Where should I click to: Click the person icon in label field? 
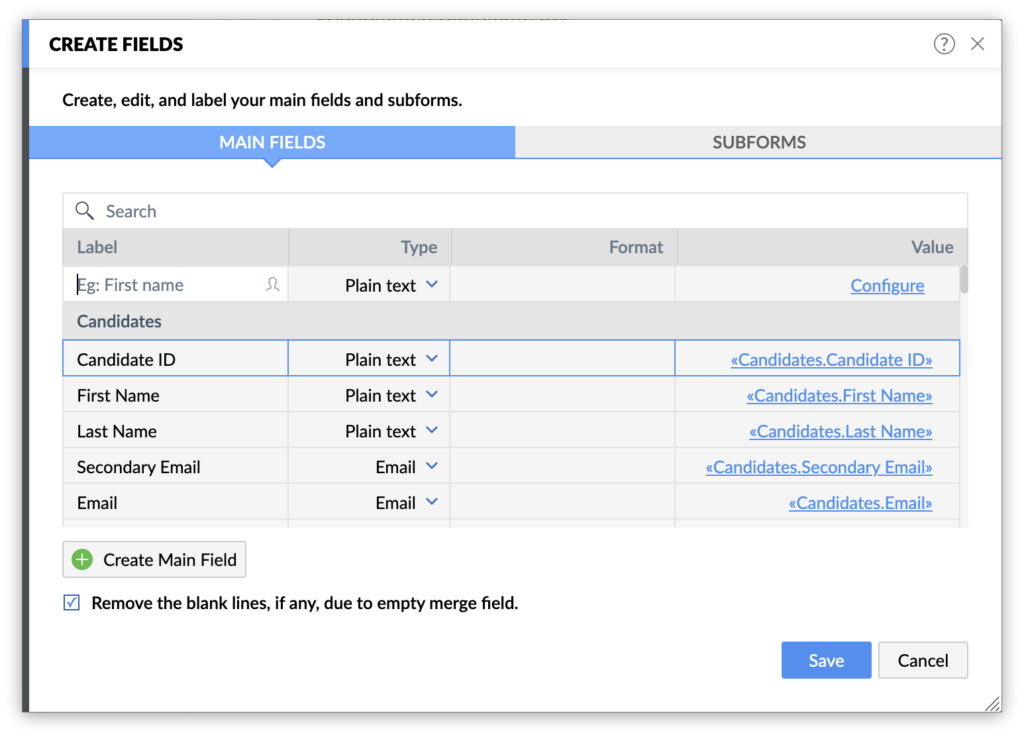click(272, 285)
